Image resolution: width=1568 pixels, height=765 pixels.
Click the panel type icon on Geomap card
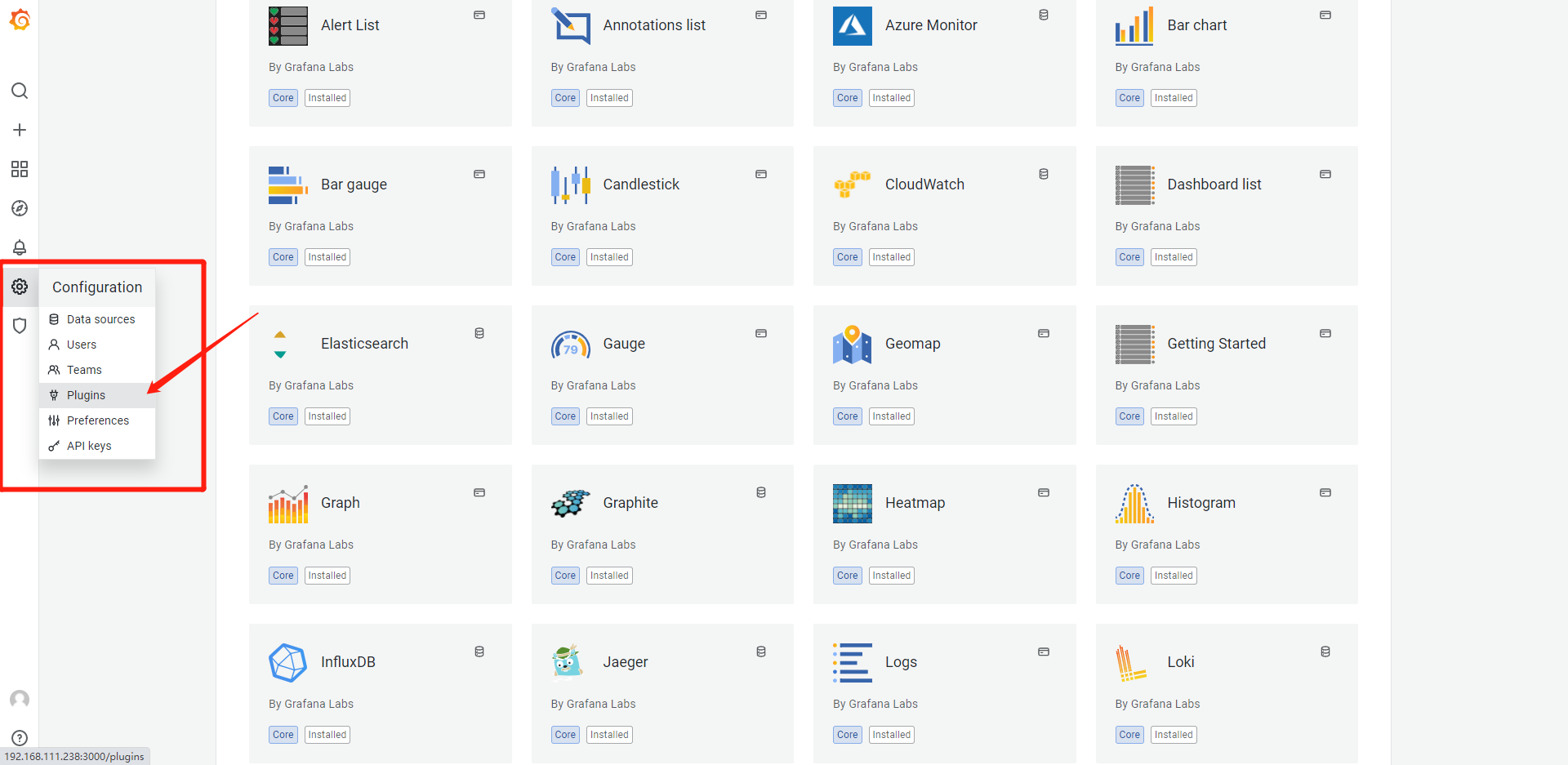tap(1044, 333)
